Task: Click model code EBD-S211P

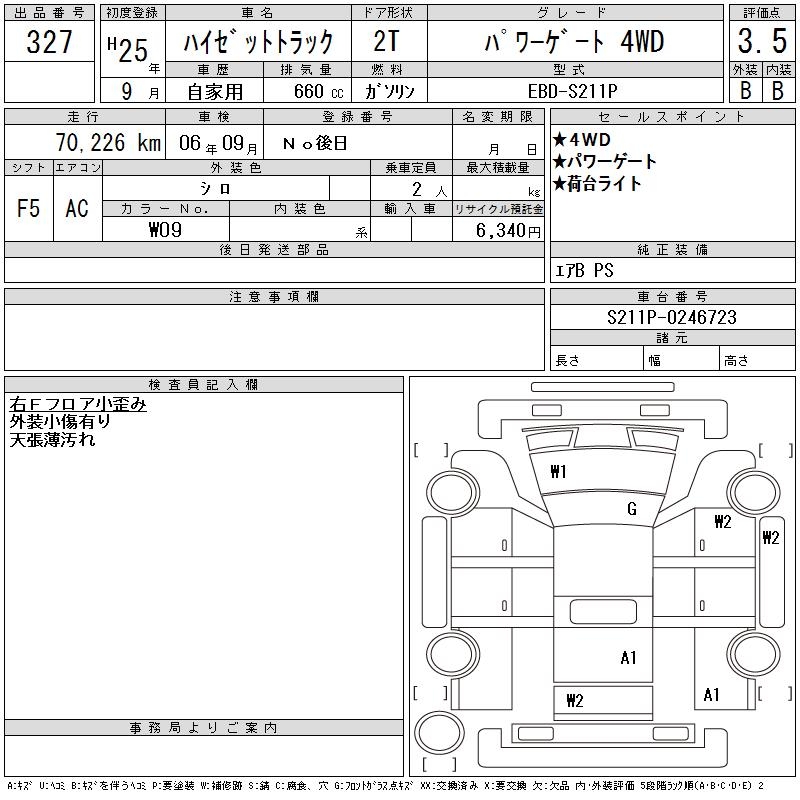Action: (572, 91)
